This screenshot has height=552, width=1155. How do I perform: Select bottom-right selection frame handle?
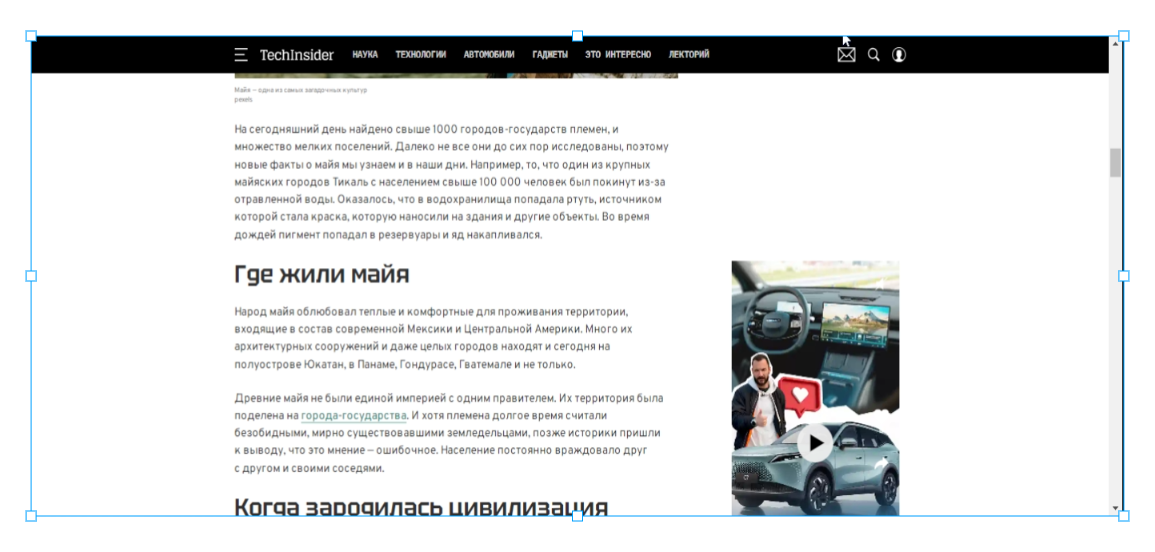coord(1123,516)
